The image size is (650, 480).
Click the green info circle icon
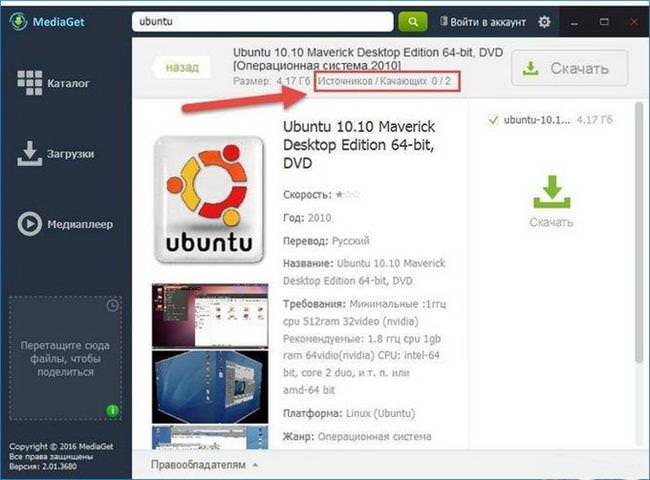(x=113, y=410)
